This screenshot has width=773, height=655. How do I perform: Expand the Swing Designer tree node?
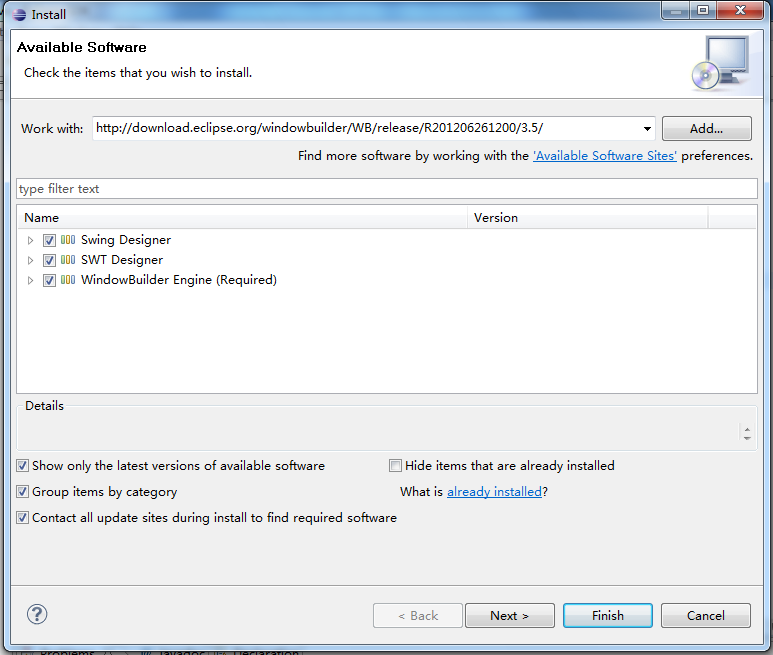[x=31, y=240]
